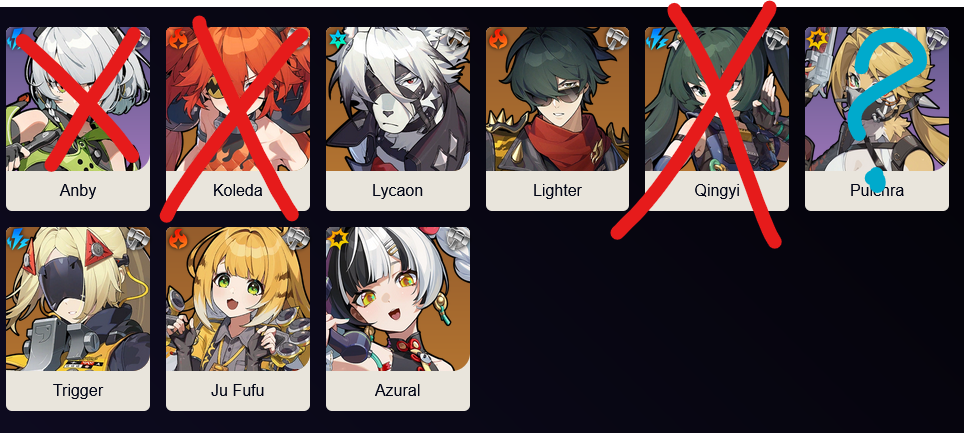Choose Ju Fufu's character portrait

238,299
